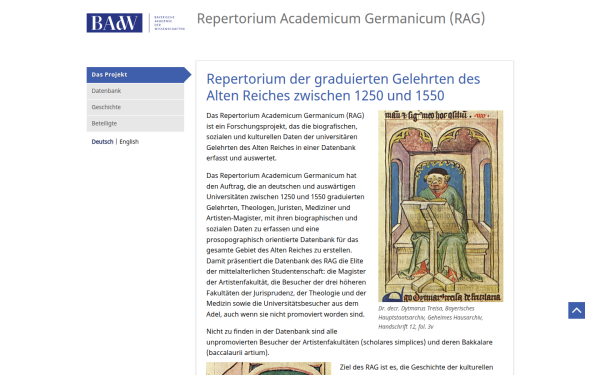Open the Datenbank menu item
This screenshot has height=375, width=600.
(x=135, y=91)
